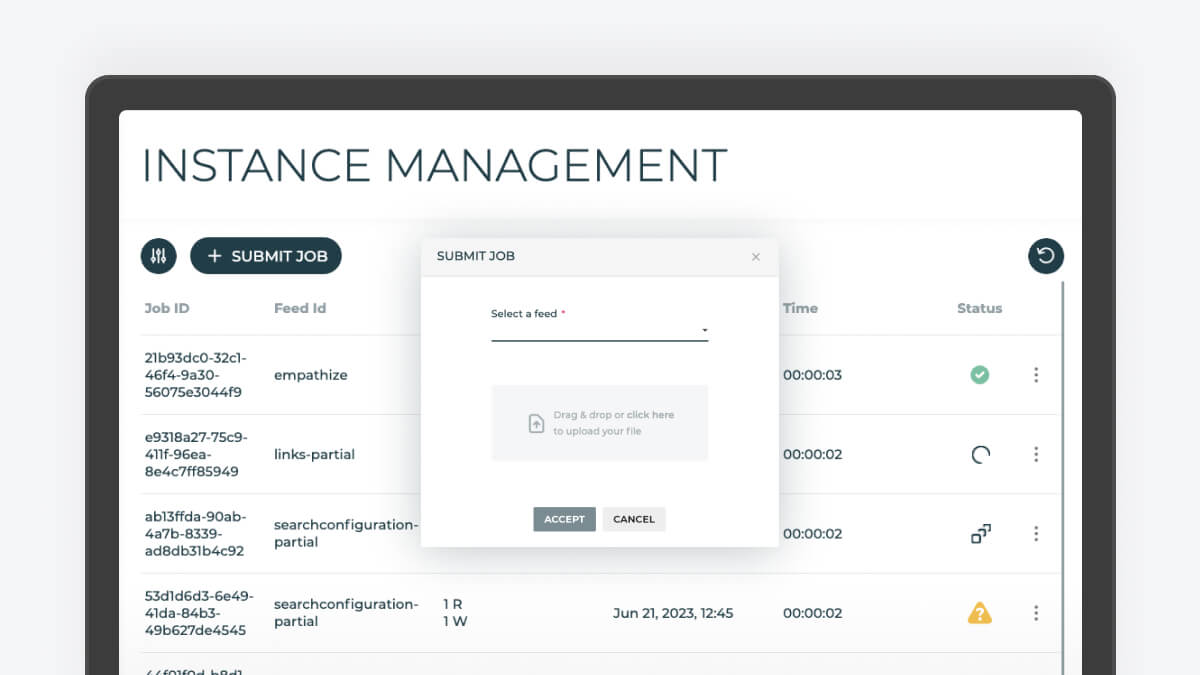Open row options for the empathize job
The height and width of the screenshot is (675, 1200).
click(x=1036, y=375)
